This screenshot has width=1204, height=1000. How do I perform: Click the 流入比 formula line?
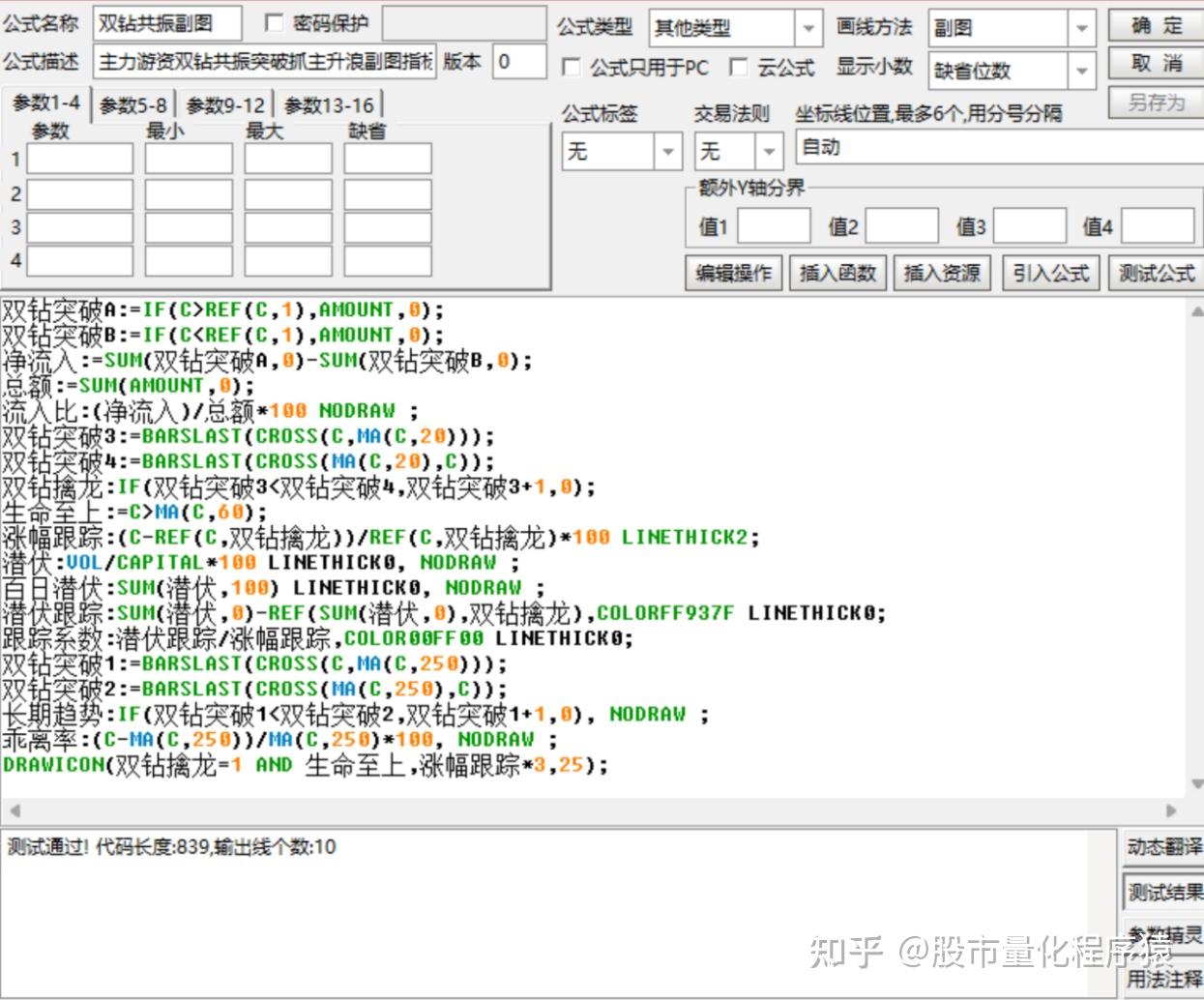pos(211,411)
